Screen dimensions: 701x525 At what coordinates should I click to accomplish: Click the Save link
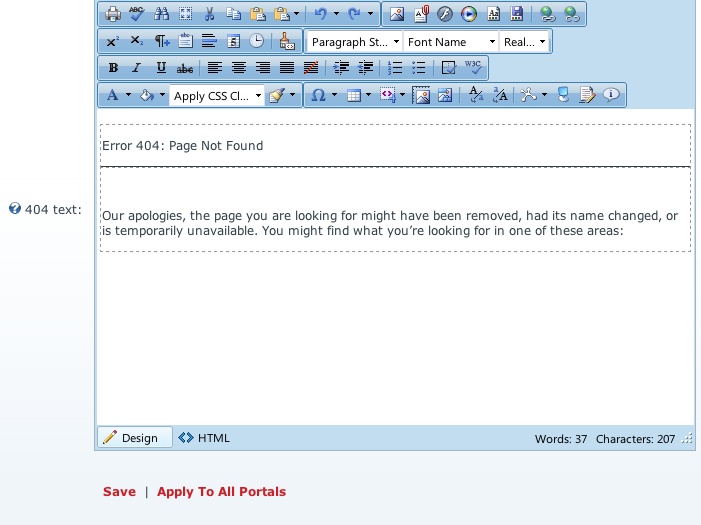coord(119,491)
